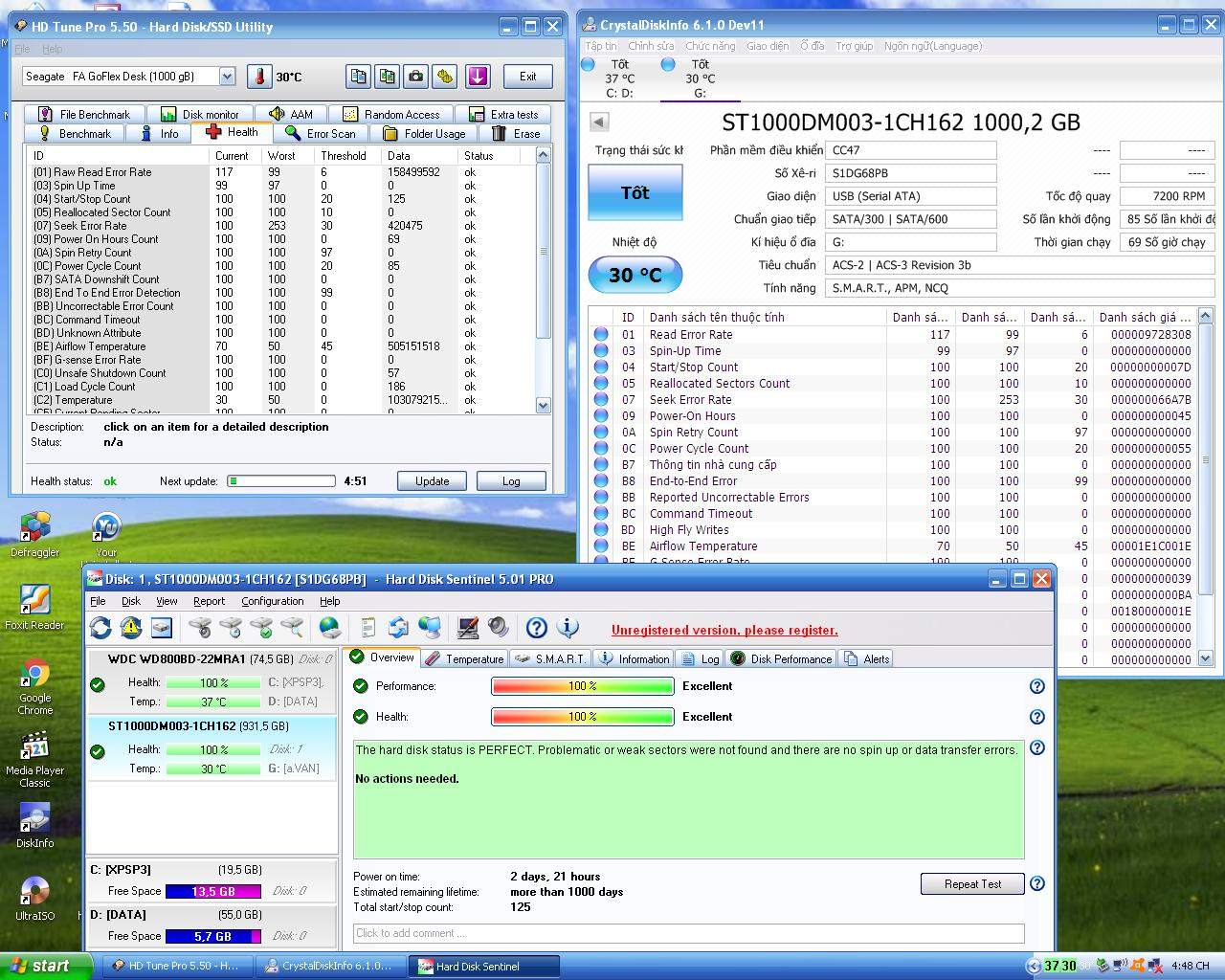This screenshot has height=980, width=1225.
Task: Open Information tab in Hard Disk Sentinel
Action: (x=634, y=658)
